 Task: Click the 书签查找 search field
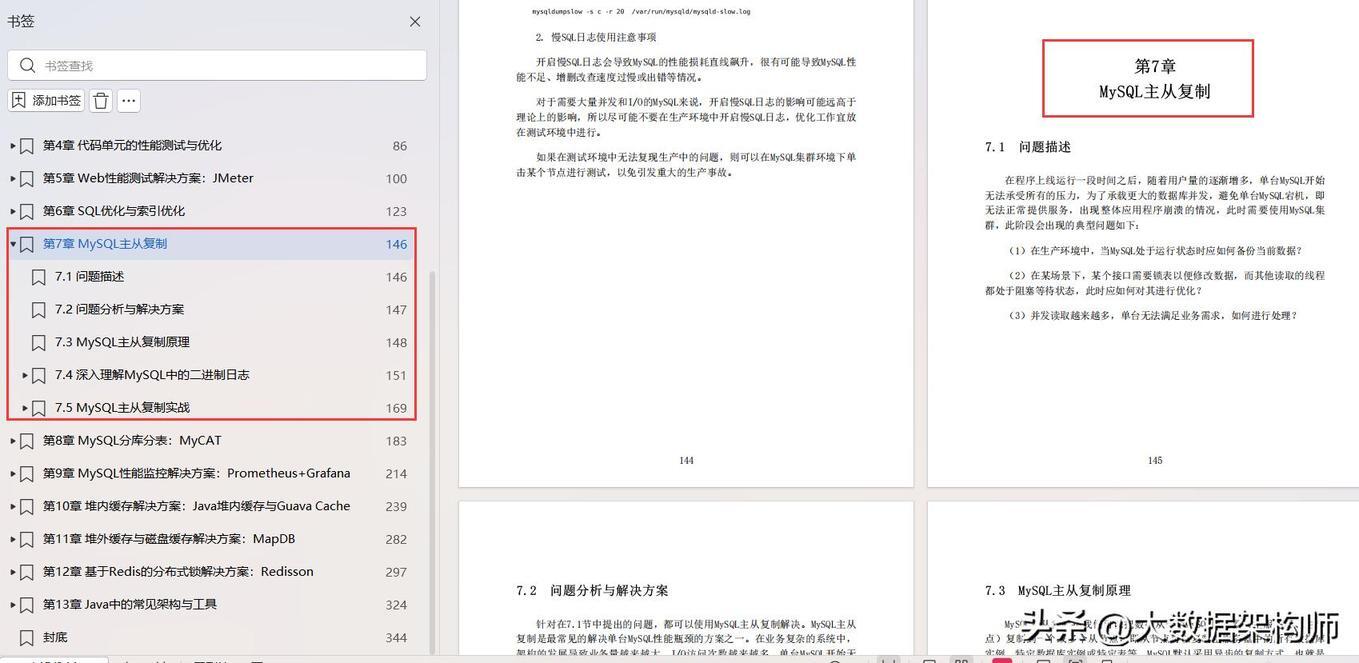point(217,65)
